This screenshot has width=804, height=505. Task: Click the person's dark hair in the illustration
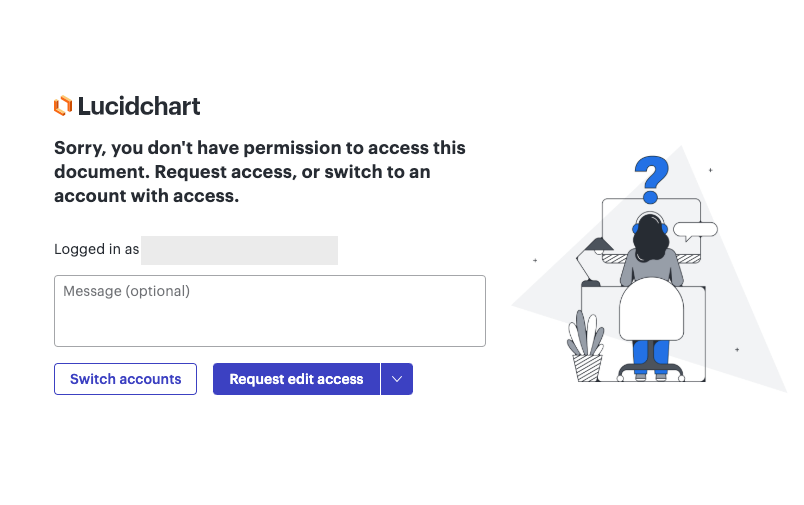coord(651,238)
